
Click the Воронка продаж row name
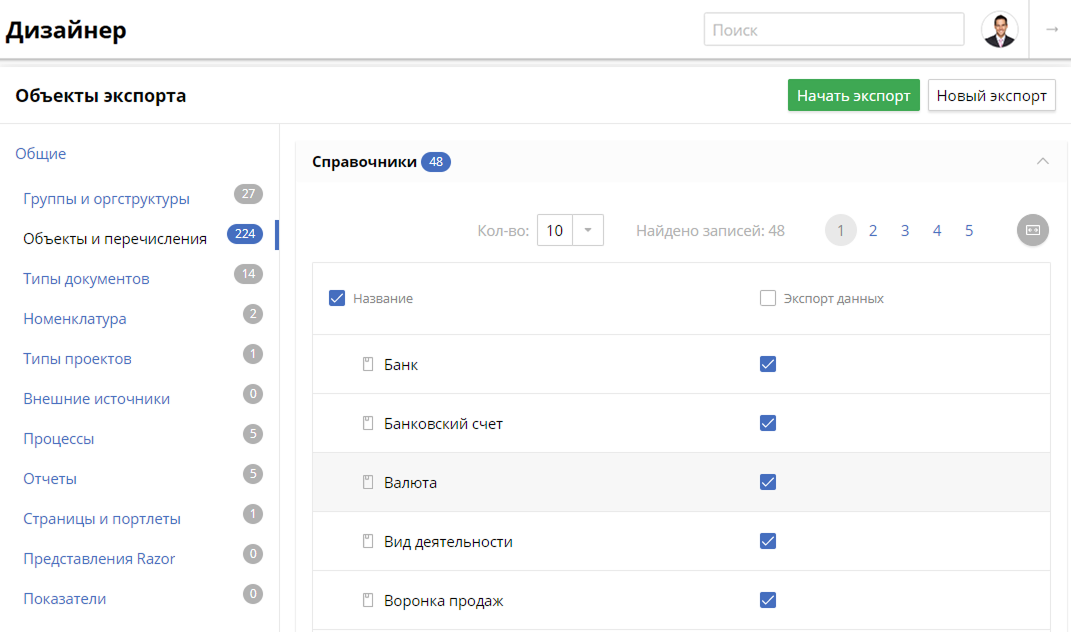[443, 601]
